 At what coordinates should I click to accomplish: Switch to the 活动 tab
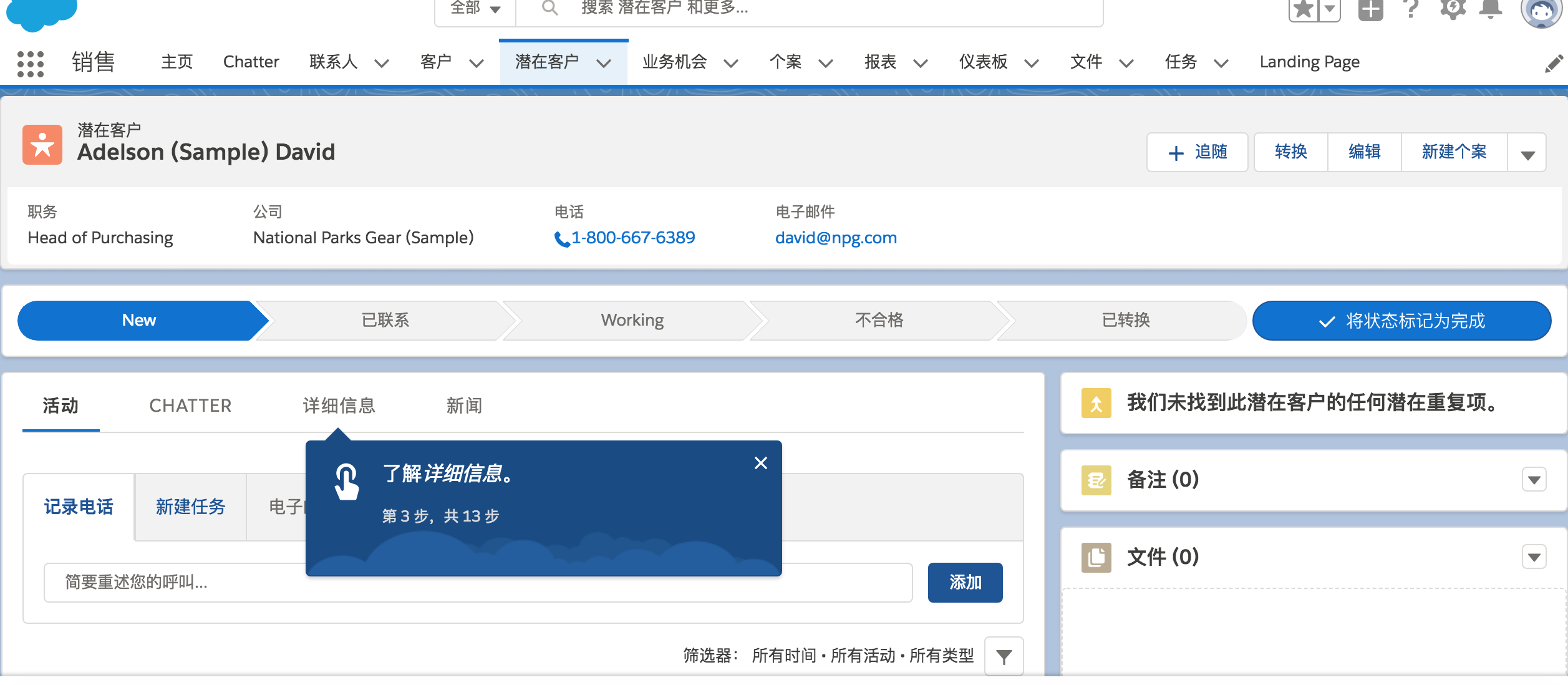coord(60,406)
